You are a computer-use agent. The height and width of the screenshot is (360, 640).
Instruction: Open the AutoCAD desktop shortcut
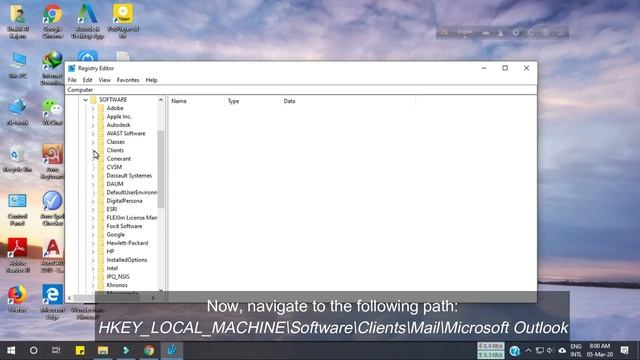click(x=53, y=255)
